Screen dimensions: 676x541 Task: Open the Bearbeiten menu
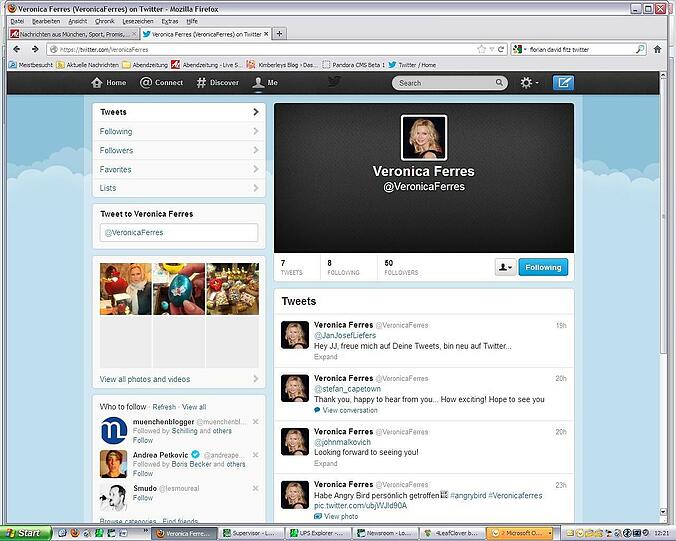(46, 21)
